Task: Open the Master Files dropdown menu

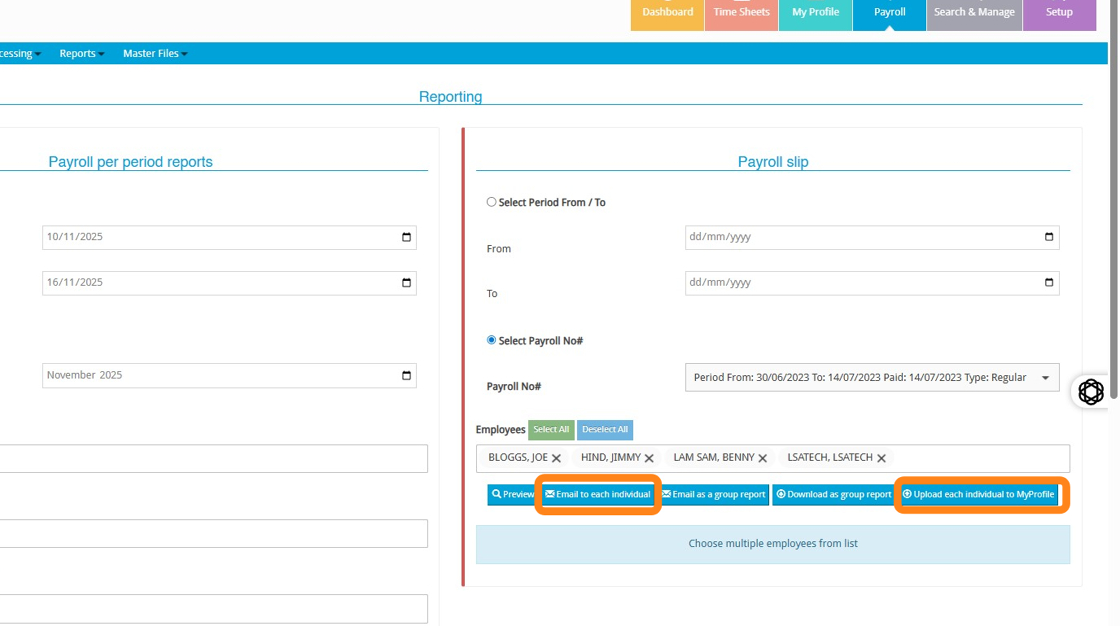Action: [155, 53]
